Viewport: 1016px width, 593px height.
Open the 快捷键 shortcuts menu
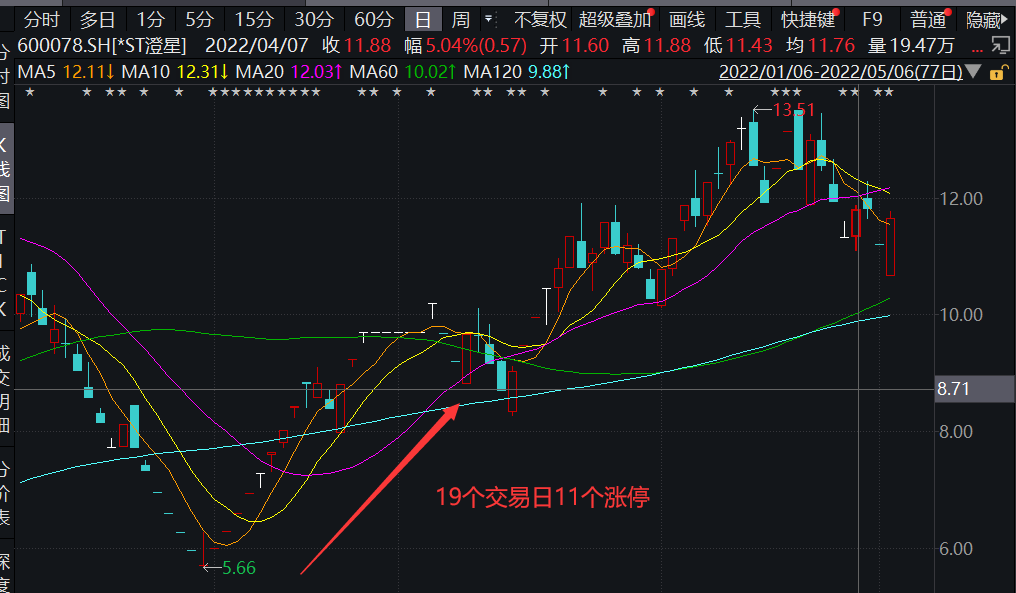tap(807, 19)
